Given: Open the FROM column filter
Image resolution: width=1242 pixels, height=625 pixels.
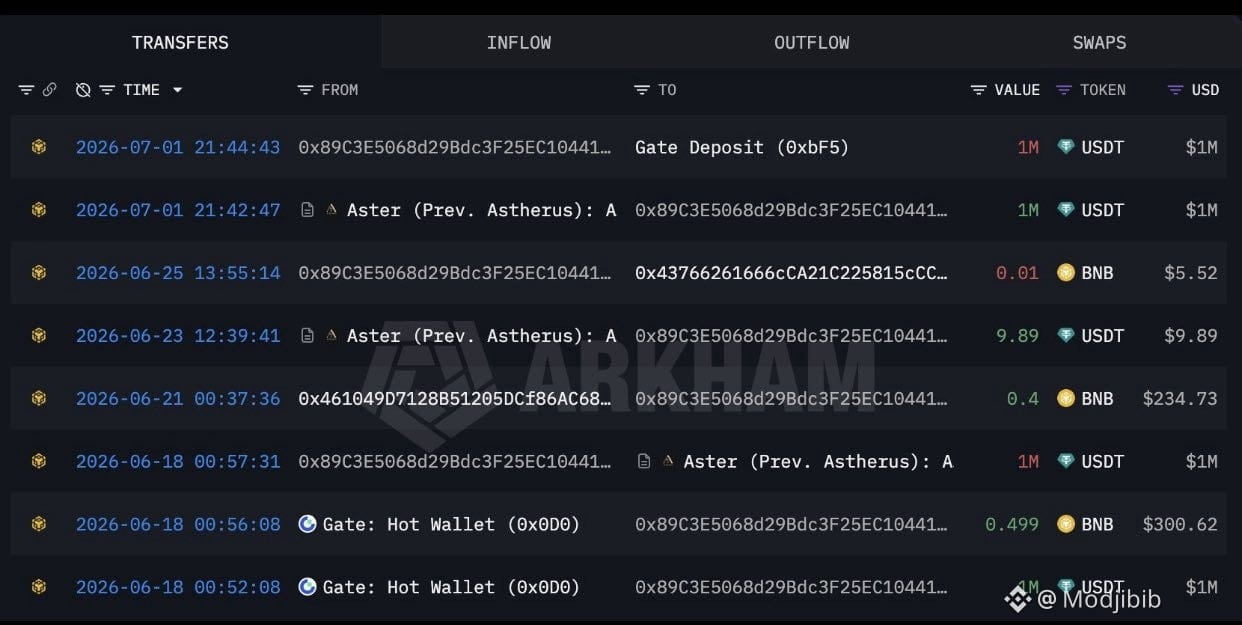Looking at the screenshot, I should click(x=305, y=90).
